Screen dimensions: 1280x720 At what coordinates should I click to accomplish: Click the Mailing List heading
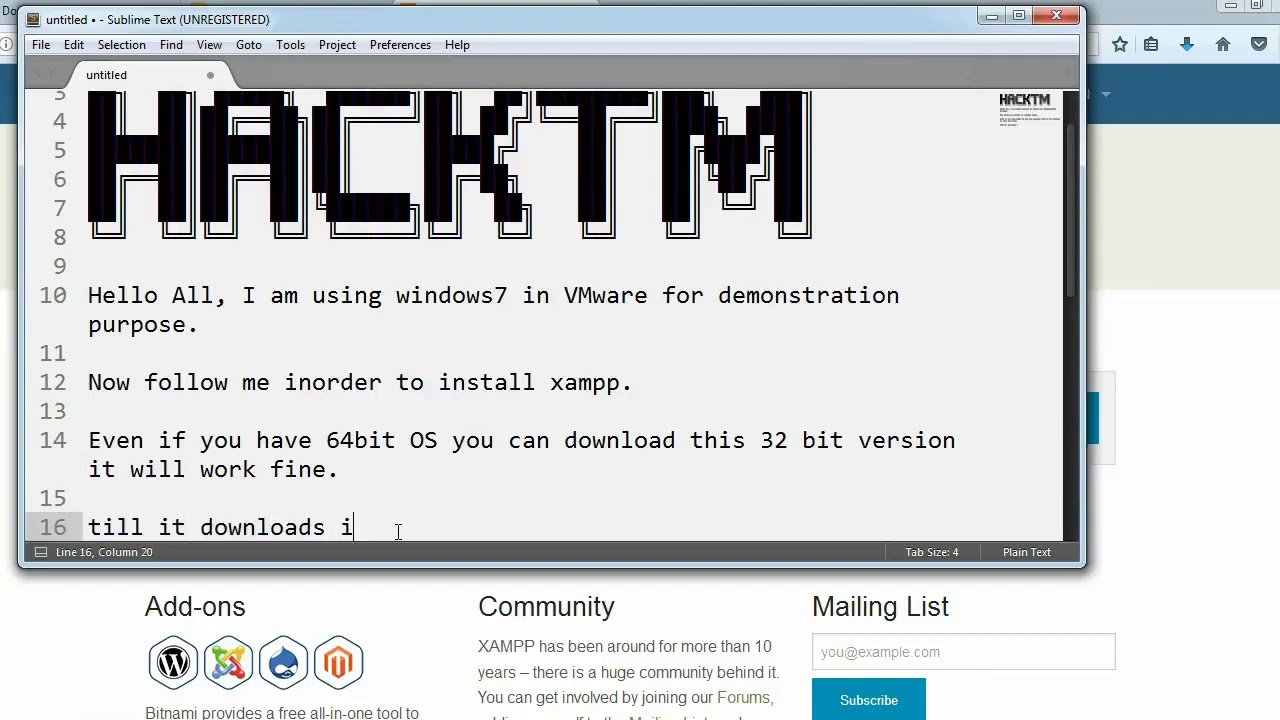(880, 607)
